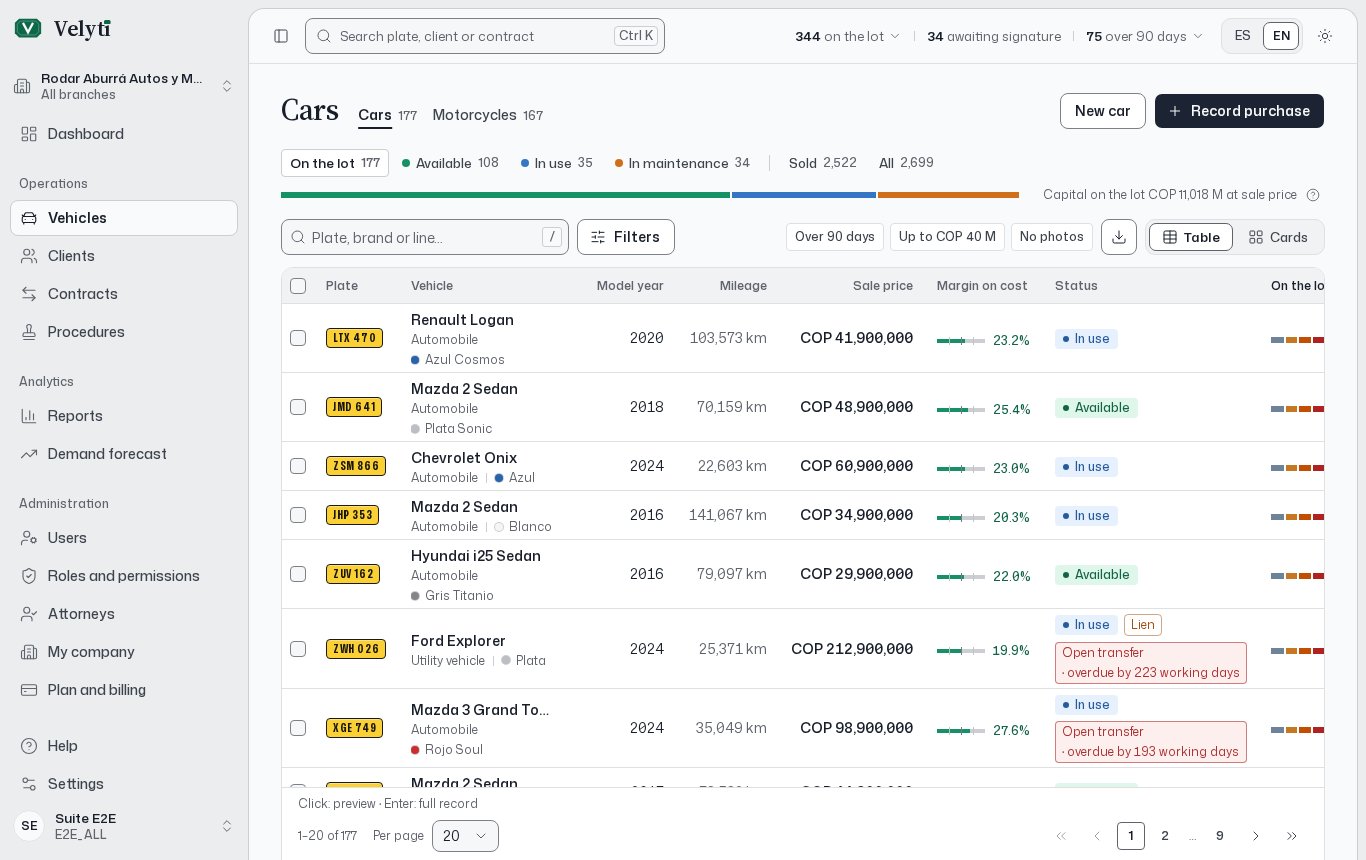Check the select-all checkbox in table header
1366x860 pixels.
(x=298, y=286)
